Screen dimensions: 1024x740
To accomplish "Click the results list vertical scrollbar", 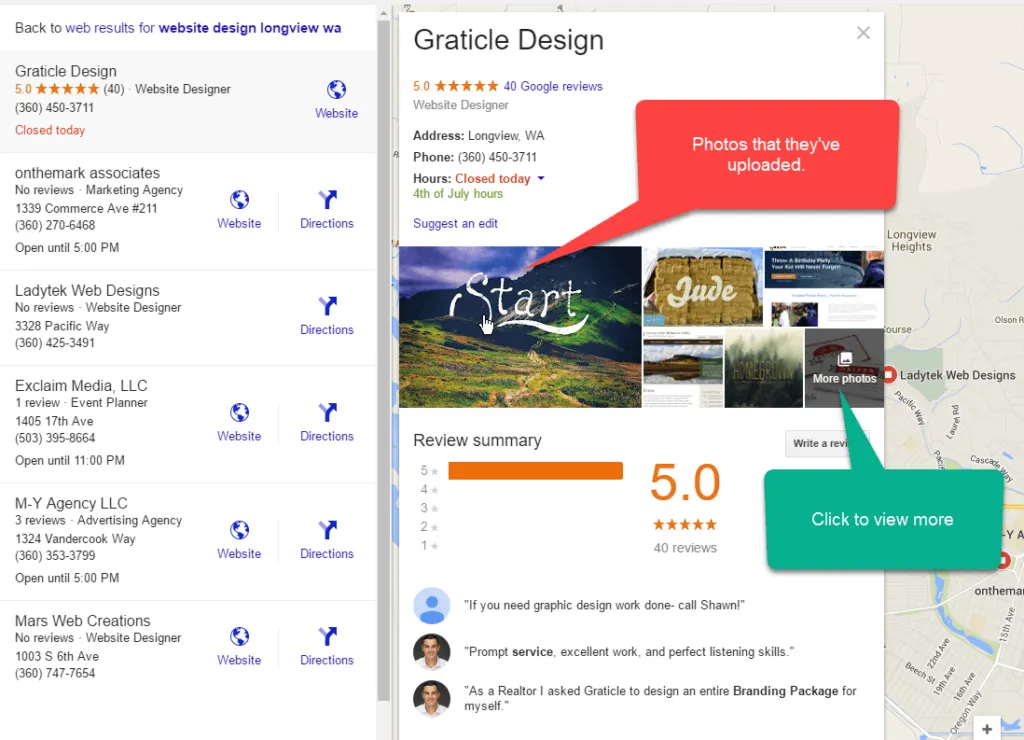I will click(x=383, y=359).
